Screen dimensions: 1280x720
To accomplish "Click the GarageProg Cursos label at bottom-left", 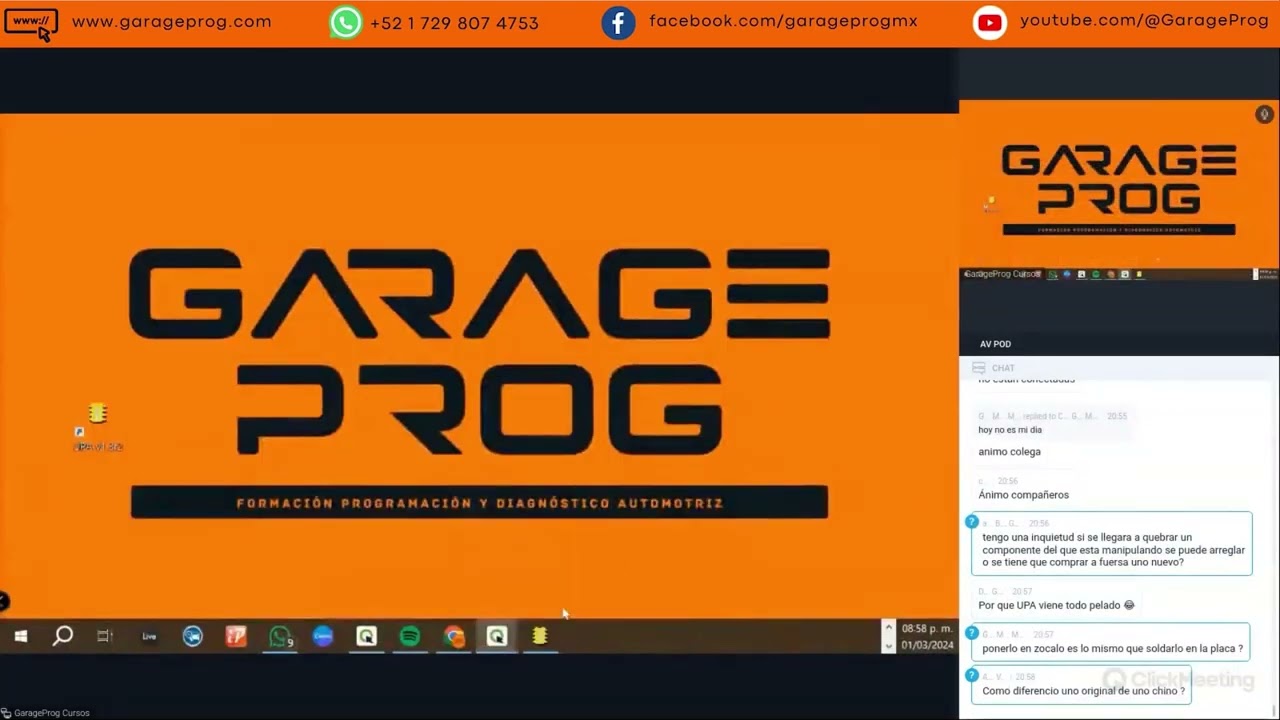I will (52, 713).
